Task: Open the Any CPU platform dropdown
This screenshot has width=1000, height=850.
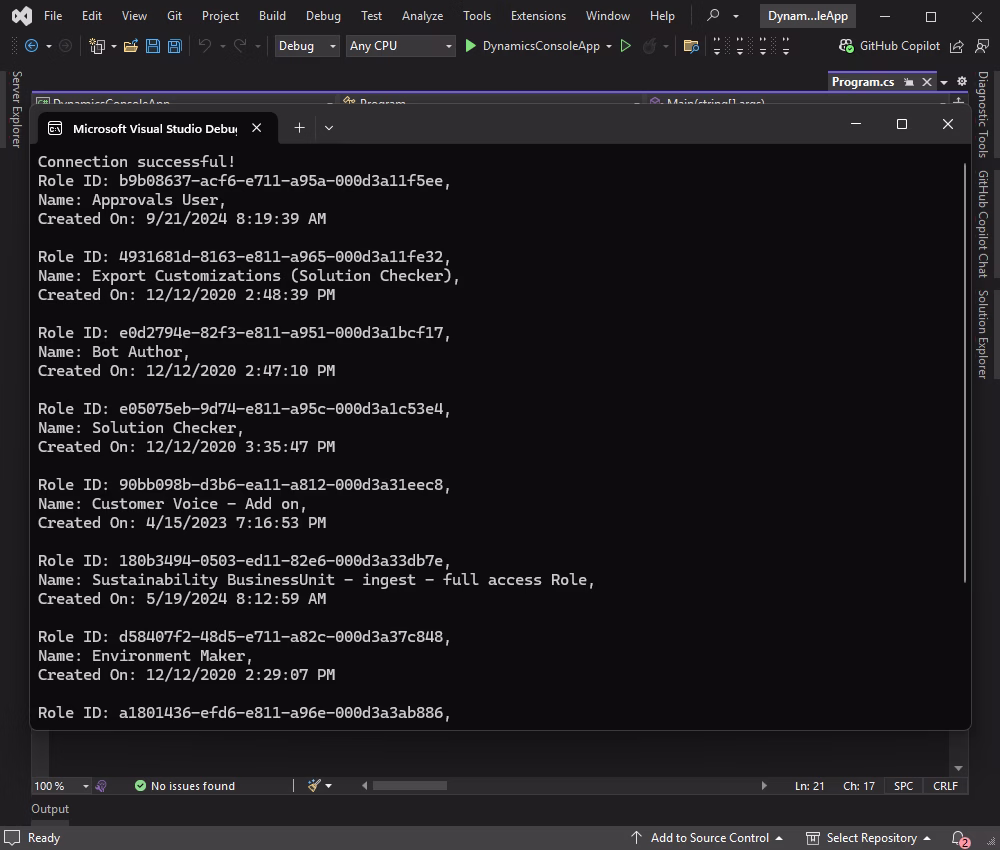Action: (x=401, y=46)
